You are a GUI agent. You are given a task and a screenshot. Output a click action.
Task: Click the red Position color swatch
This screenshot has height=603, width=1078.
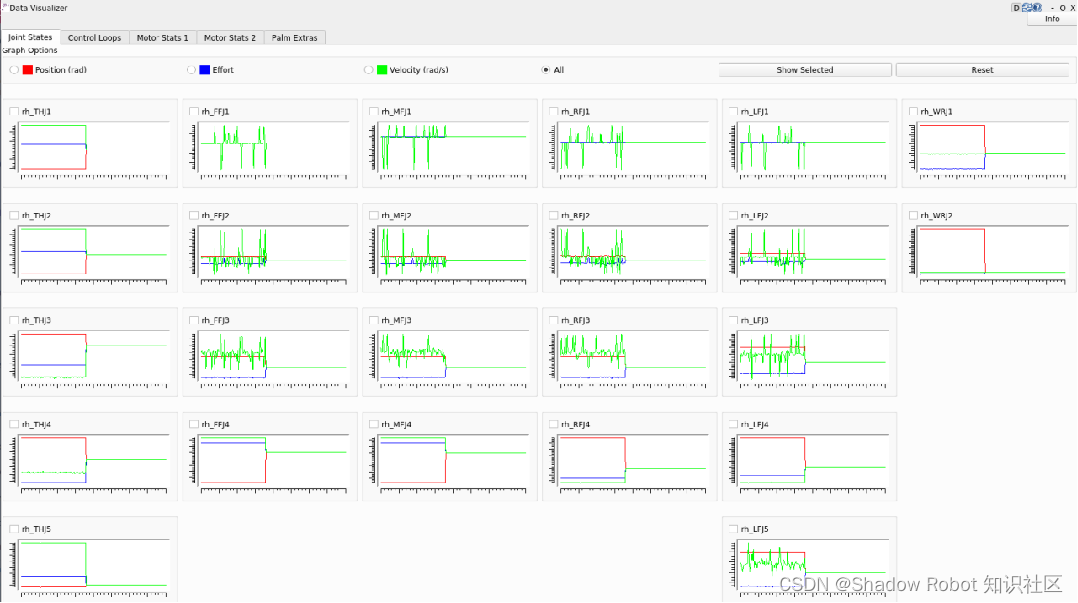click(28, 70)
